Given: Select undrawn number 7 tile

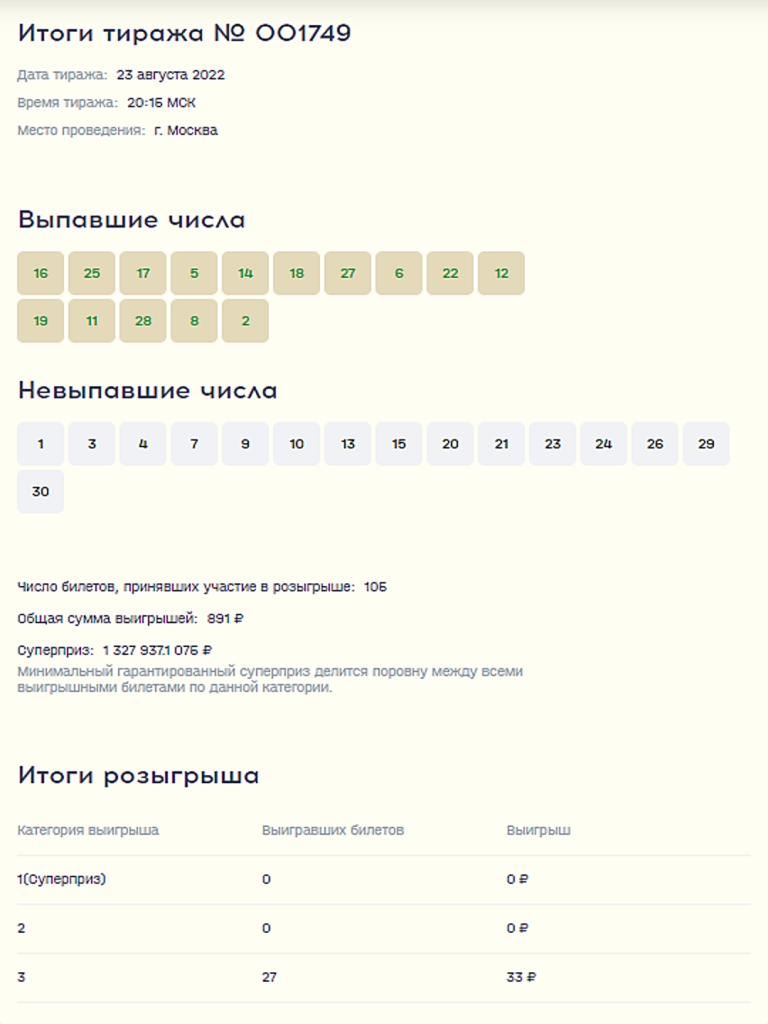Looking at the screenshot, I should tap(194, 444).
